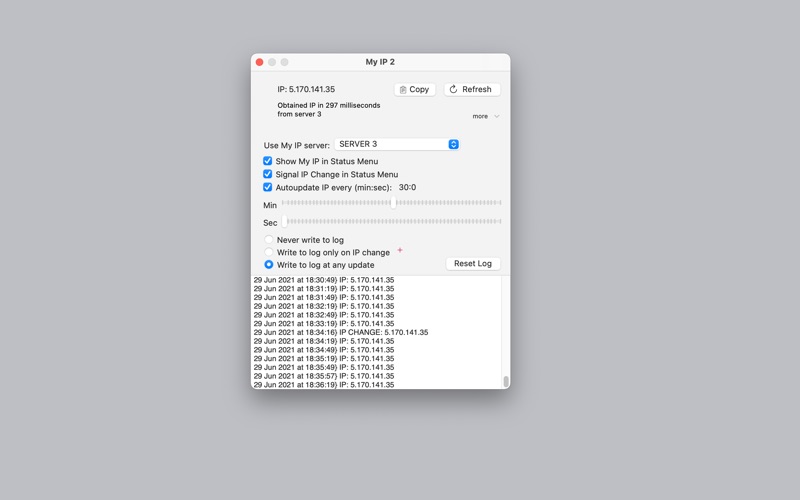
Task: Choose Write to log only on IP change
Action: tap(268, 252)
